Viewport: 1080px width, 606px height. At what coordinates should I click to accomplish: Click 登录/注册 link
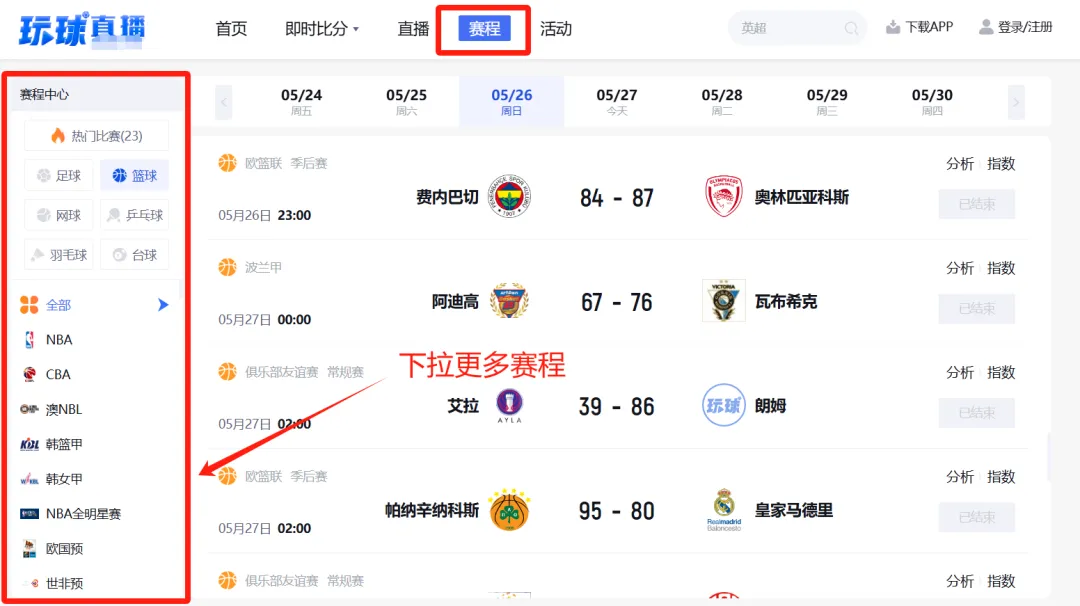click(x=1016, y=28)
